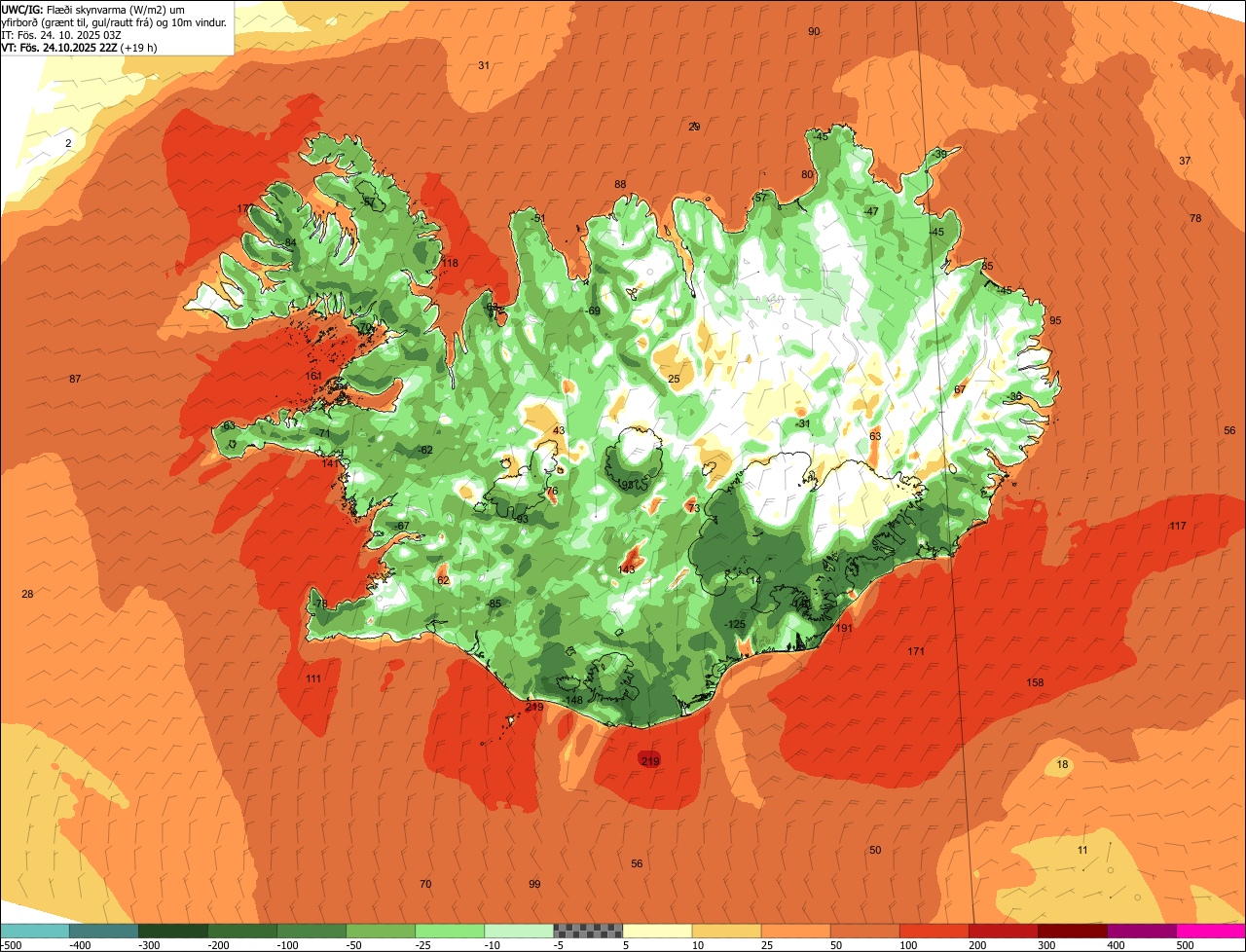Pick the yellow 10 to 25 legend swatch
The width and height of the screenshot is (1246, 952).
[x=726, y=932]
